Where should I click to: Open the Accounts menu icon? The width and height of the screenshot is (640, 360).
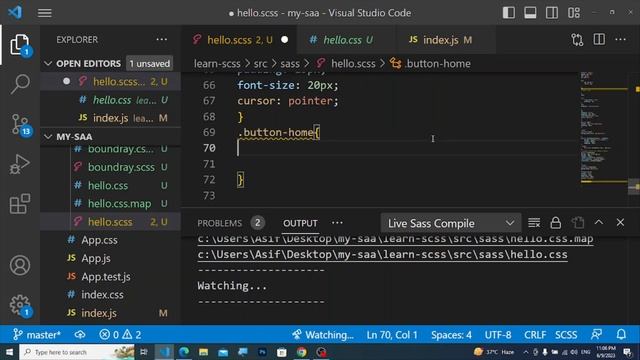pyautogui.click(x=20, y=266)
